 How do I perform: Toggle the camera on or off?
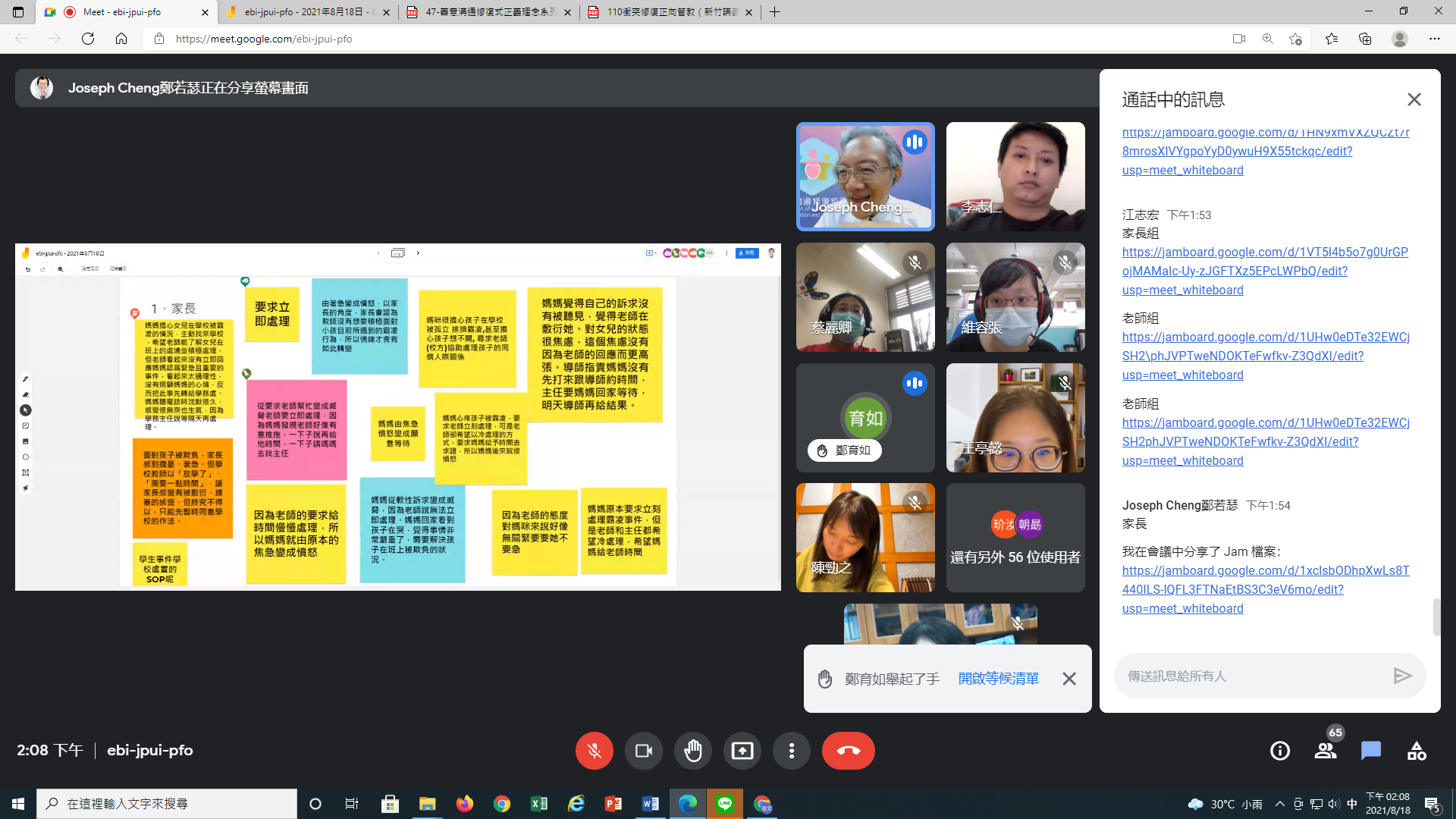coord(643,751)
